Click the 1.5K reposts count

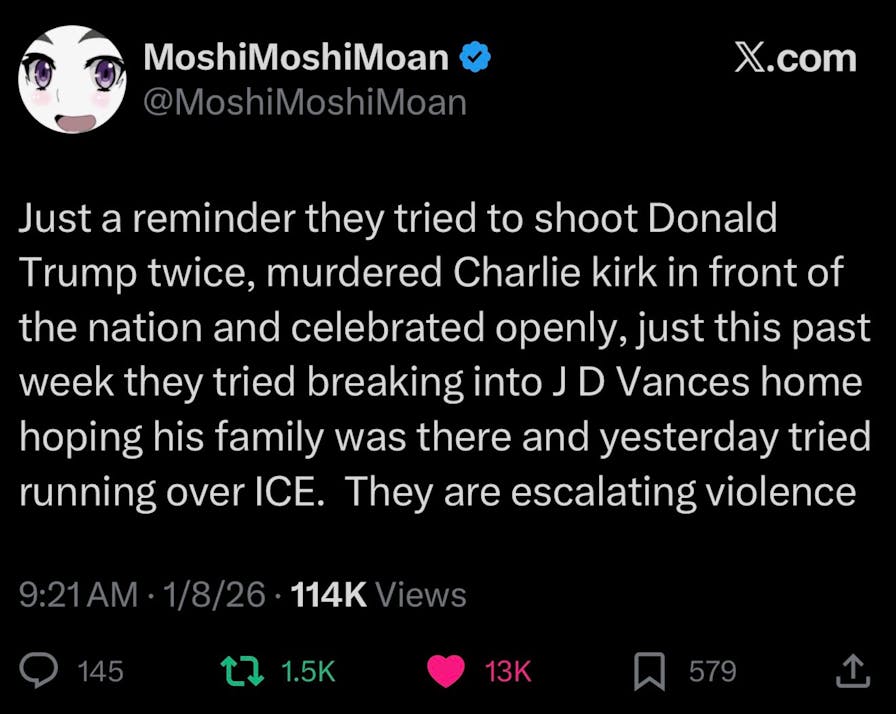tap(308, 671)
